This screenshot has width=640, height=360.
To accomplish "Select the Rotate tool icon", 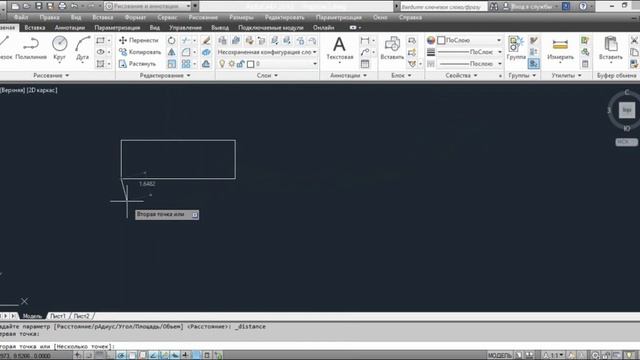I will (x=172, y=40).
